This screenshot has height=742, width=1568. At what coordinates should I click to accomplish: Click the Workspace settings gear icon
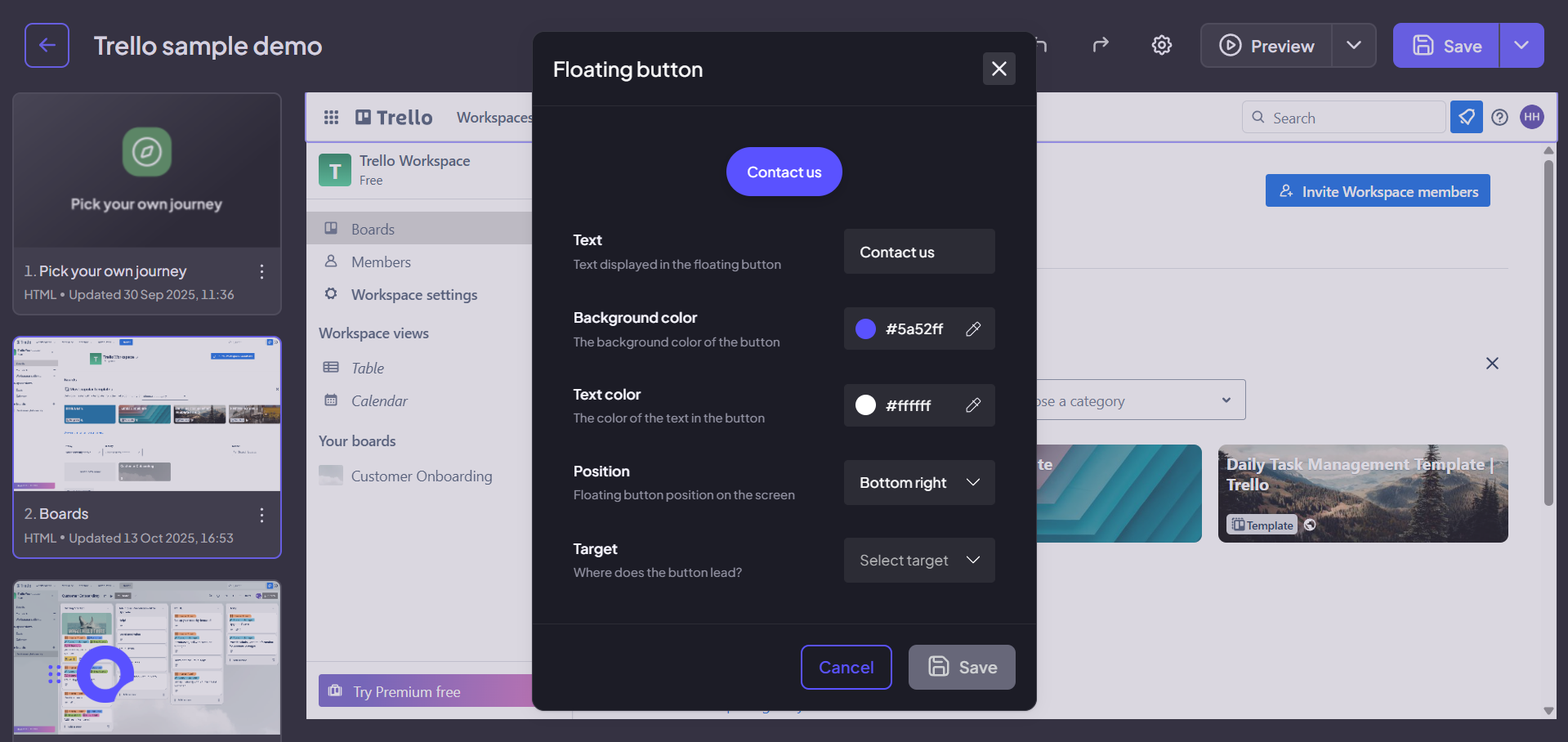click(331, 293)
